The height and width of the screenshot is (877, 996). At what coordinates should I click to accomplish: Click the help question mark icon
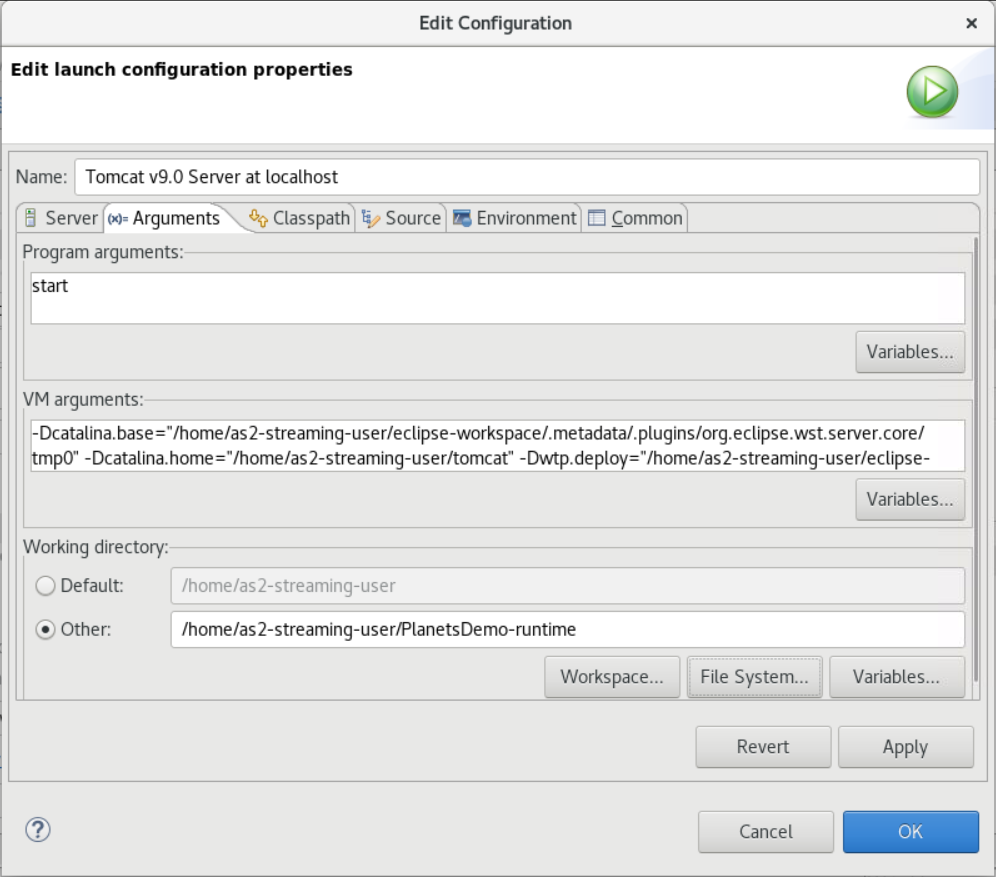pos(37,829)
